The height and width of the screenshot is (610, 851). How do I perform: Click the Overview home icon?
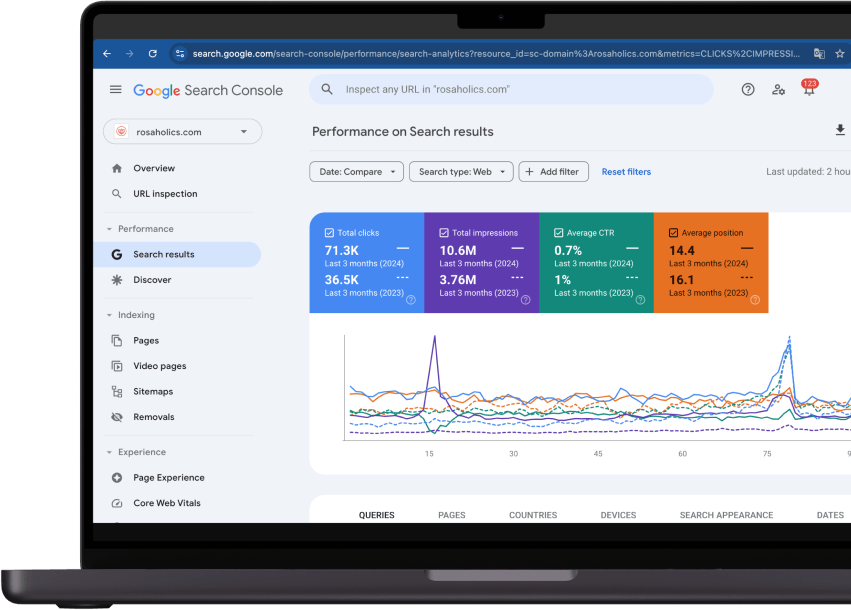tap(117, 168)
